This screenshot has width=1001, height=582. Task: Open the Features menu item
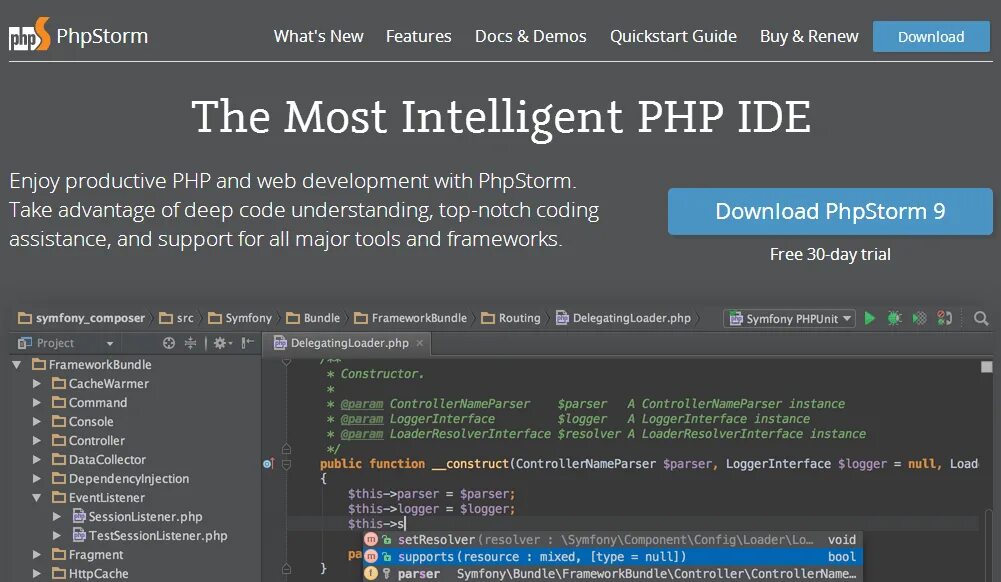[x=418, y=36]
